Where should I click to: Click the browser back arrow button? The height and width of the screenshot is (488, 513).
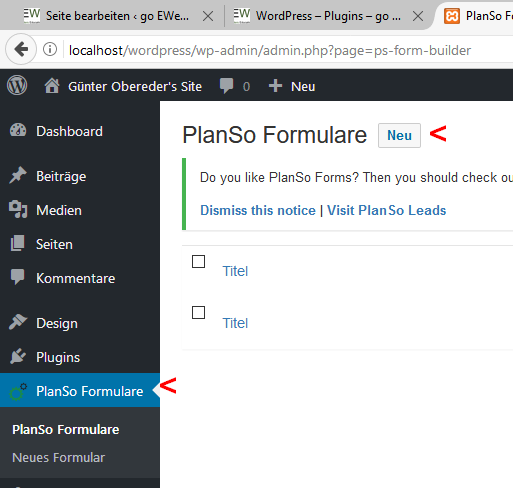pyautogui.click(x=21, y=50)
